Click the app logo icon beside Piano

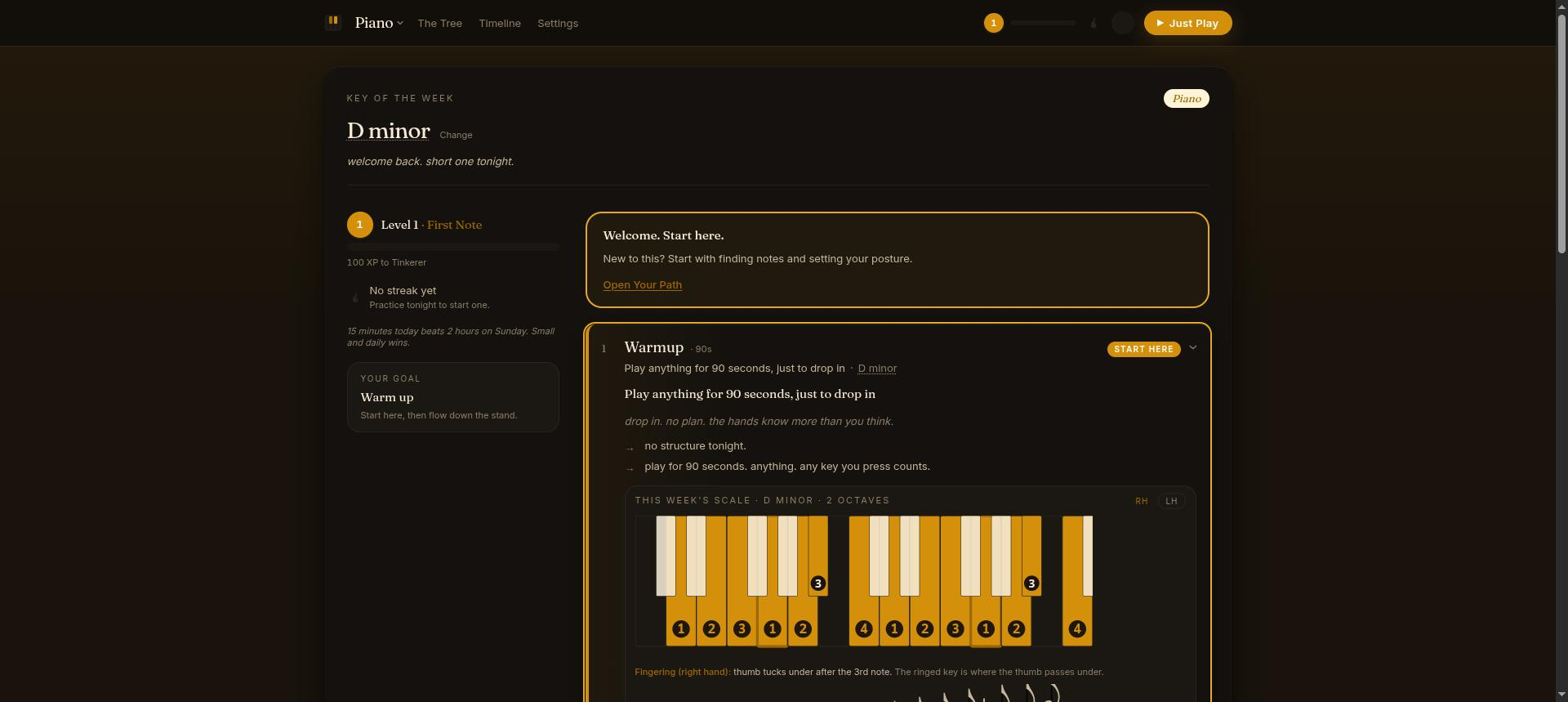[332, 22]
